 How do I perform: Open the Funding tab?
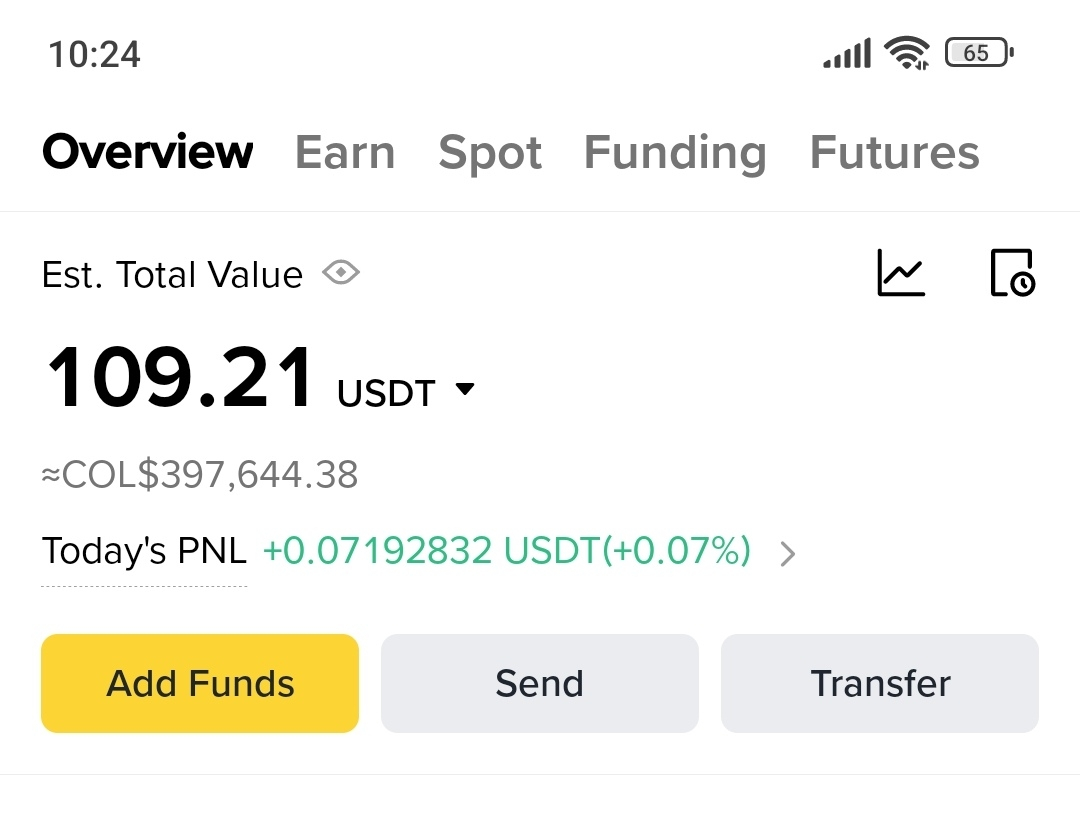pos(675,153)
